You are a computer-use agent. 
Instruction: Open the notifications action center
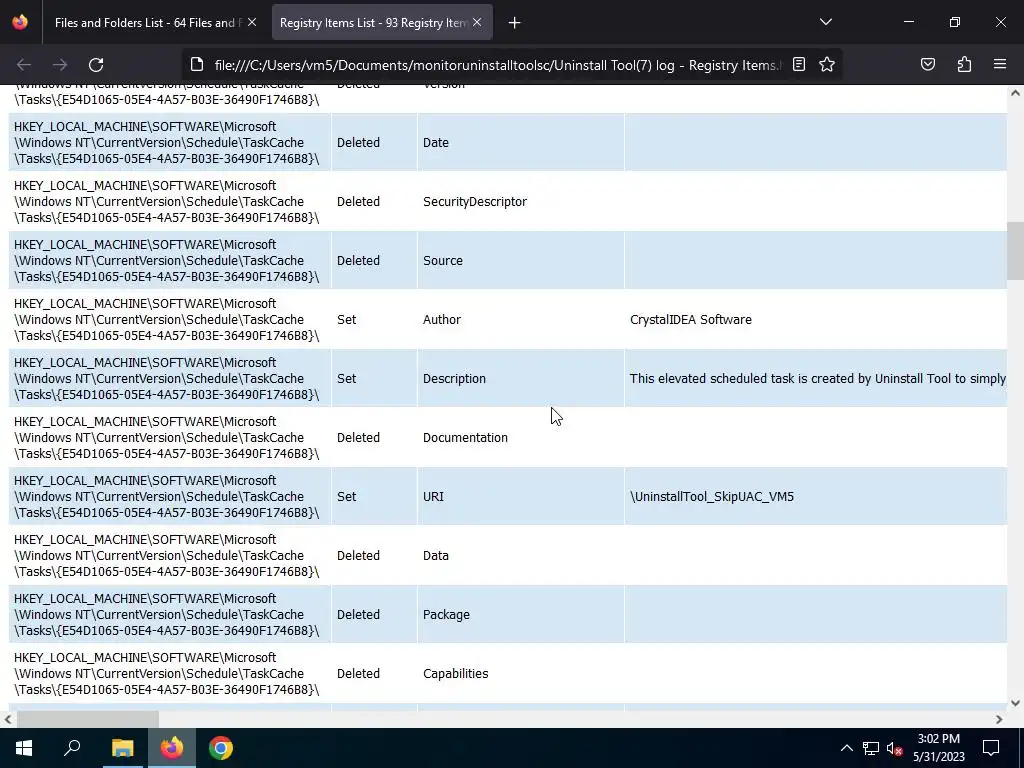coord(991,748)
